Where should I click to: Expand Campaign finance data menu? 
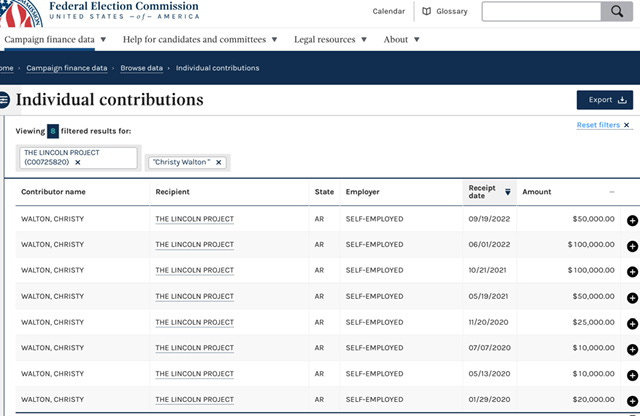(55, 40)
